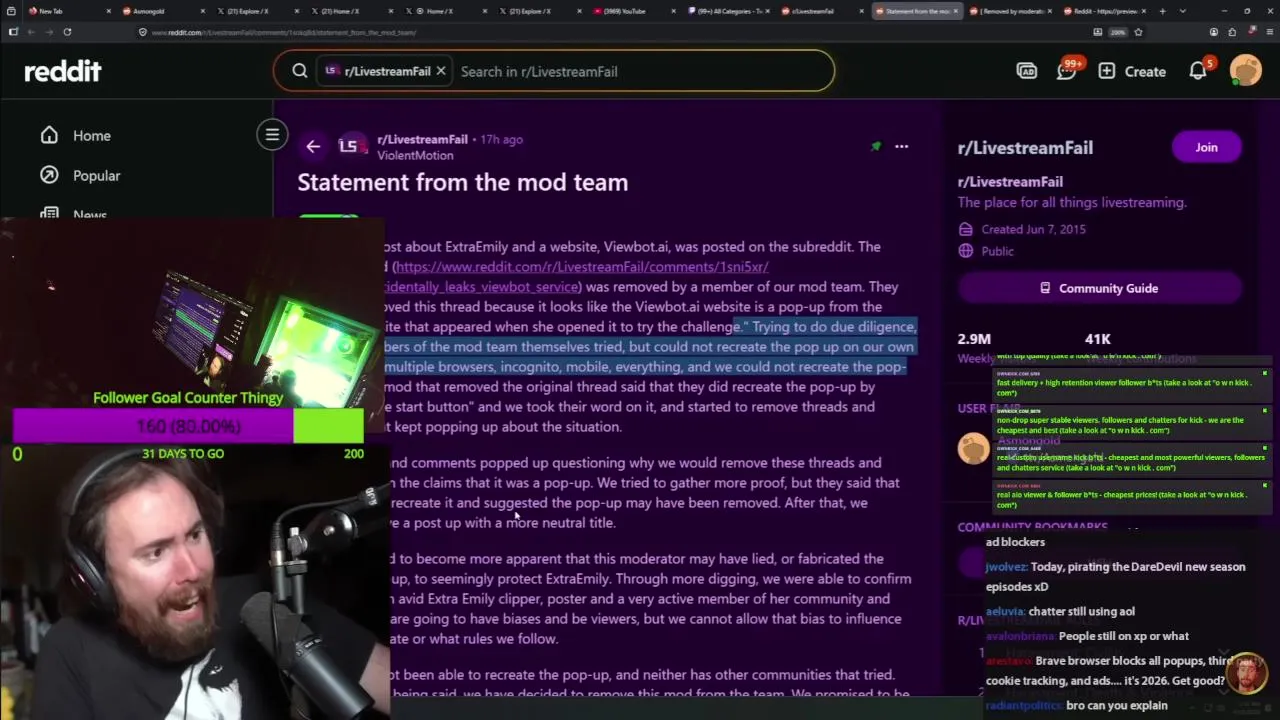Image resolution: width=1280 pixels, height=720 pixels.
Task: Open the Community Guide
Action: click(1100, 288)
